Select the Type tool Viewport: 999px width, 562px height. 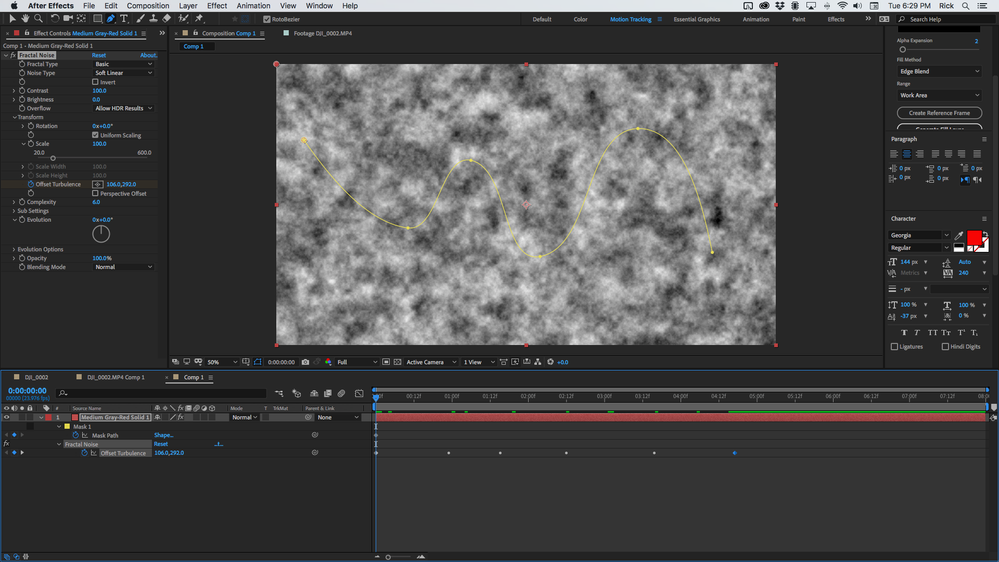pos(124,18)
